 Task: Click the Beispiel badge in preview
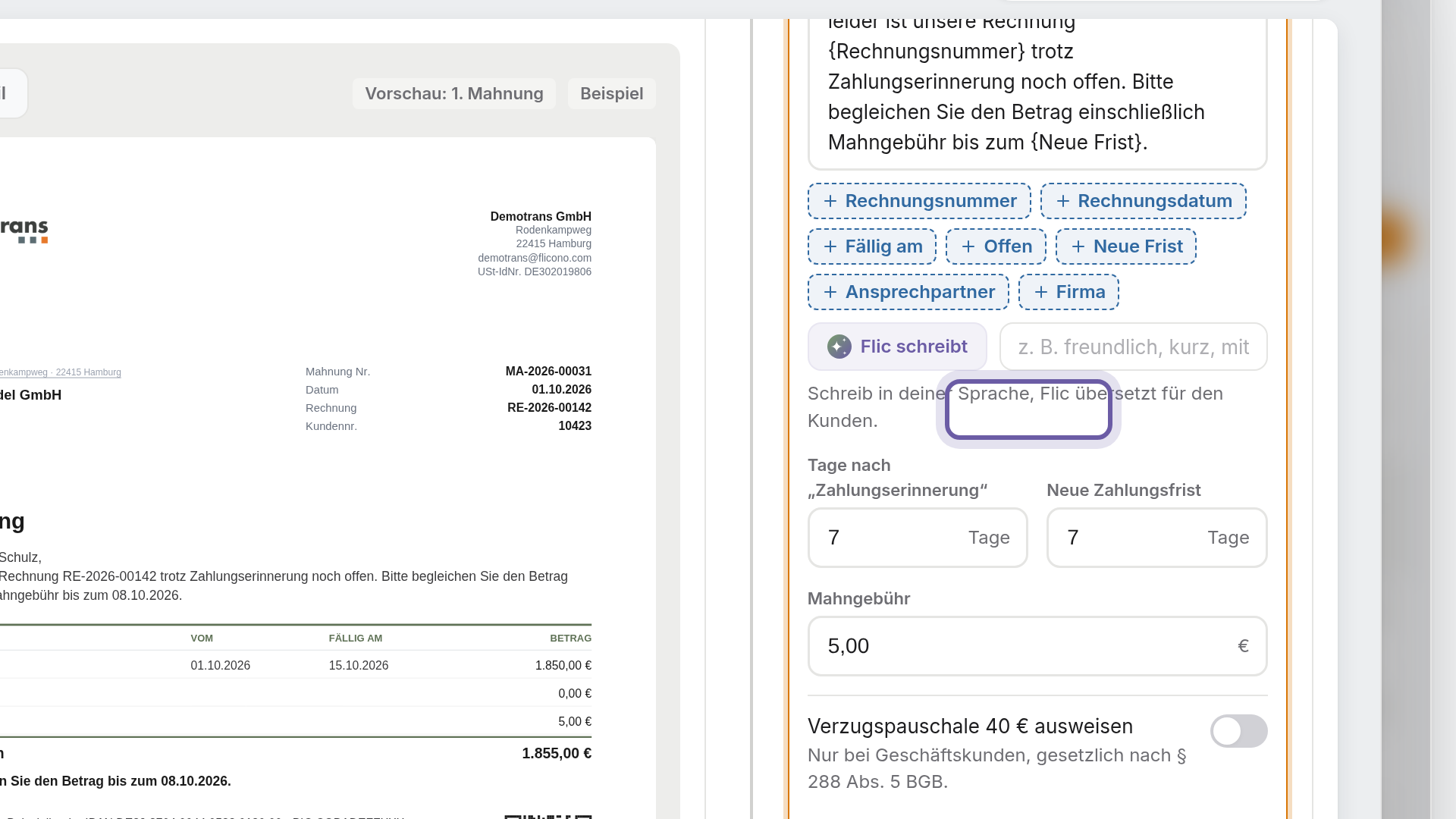click(612, 93)
